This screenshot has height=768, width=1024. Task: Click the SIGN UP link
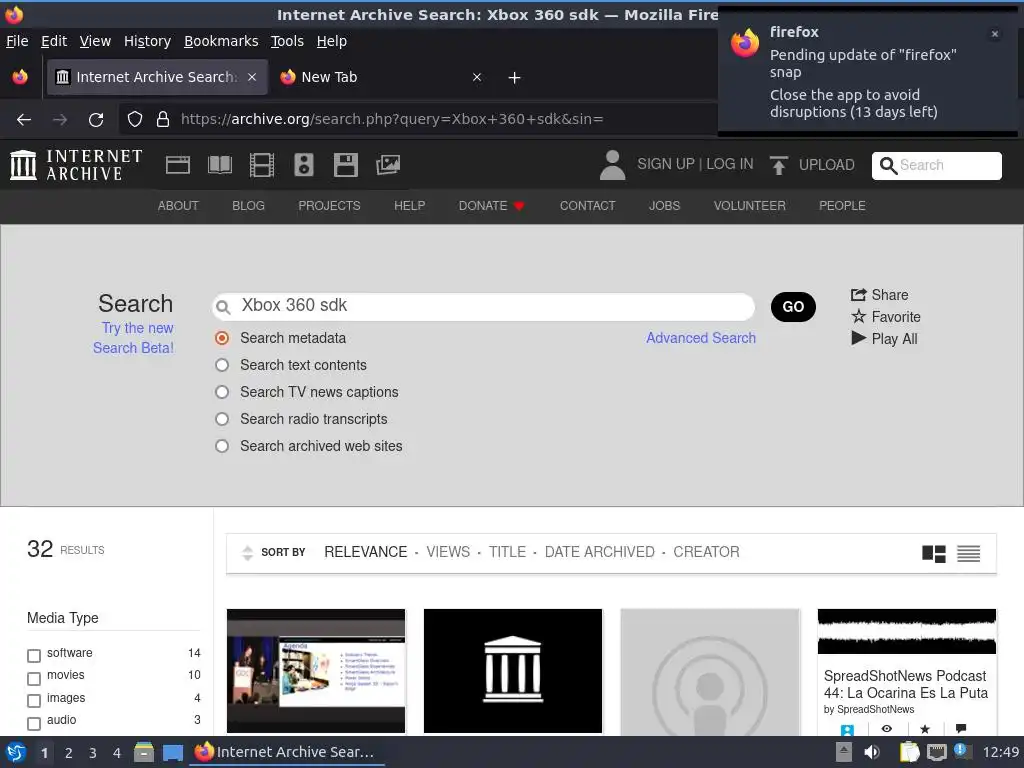pos(665,165)
